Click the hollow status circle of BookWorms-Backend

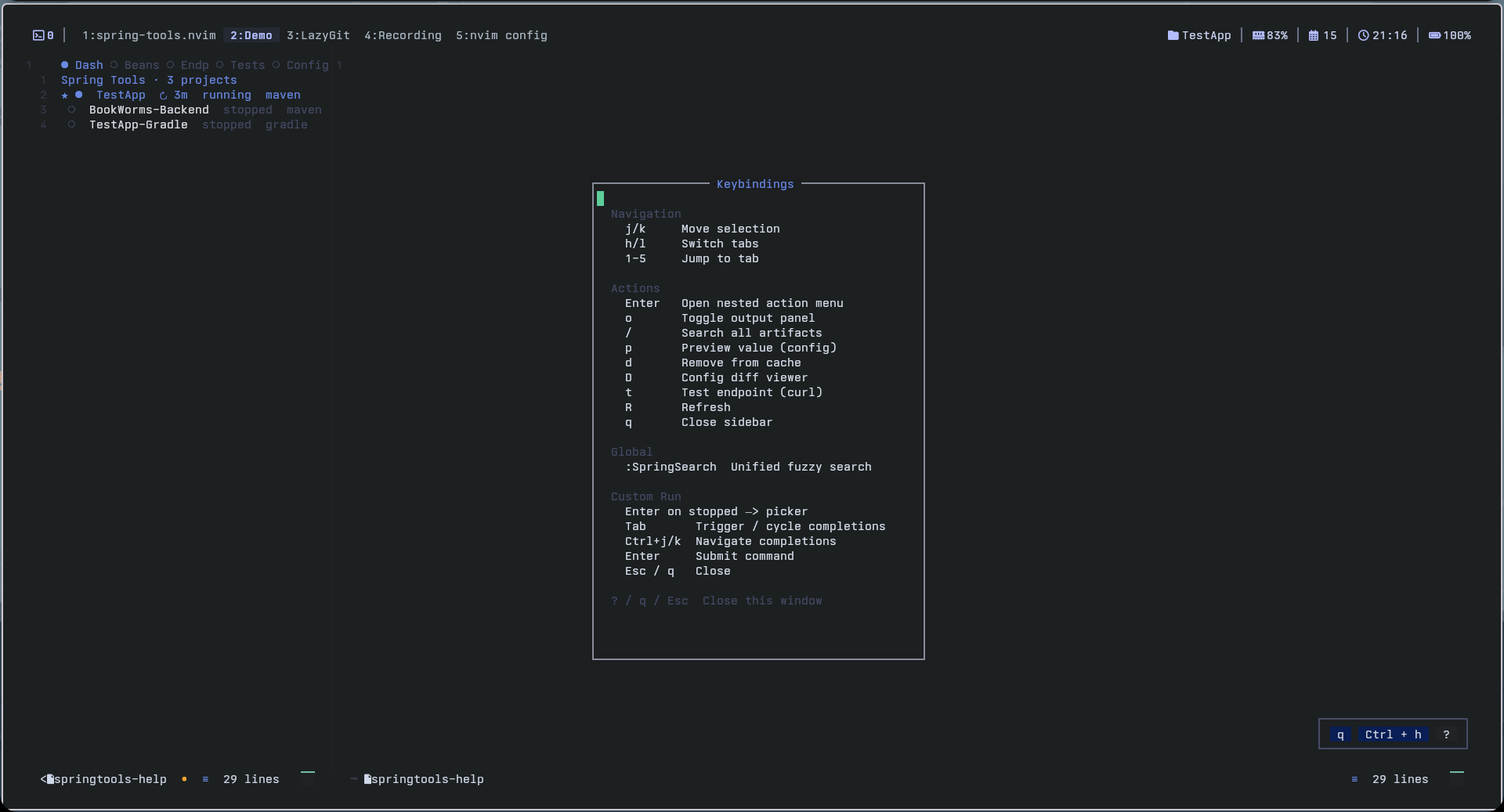[71, 110]
